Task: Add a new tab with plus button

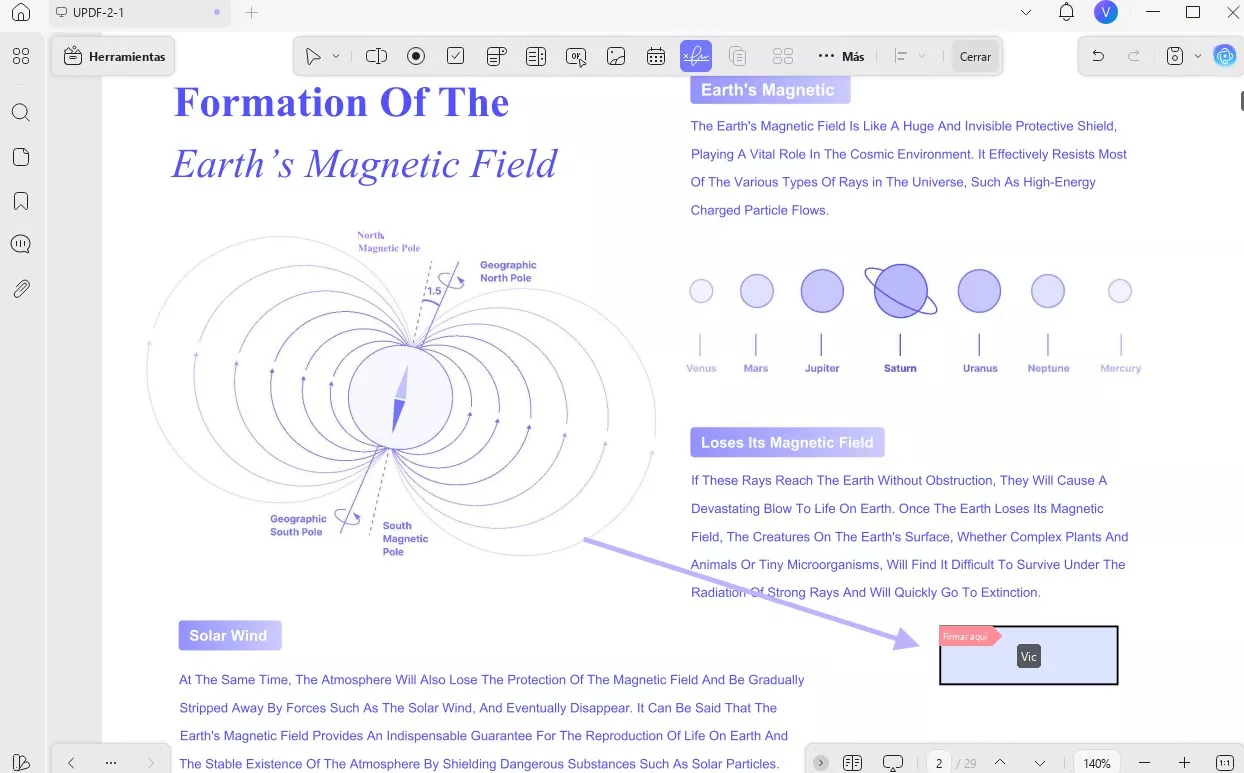Action: pos(252,12)
